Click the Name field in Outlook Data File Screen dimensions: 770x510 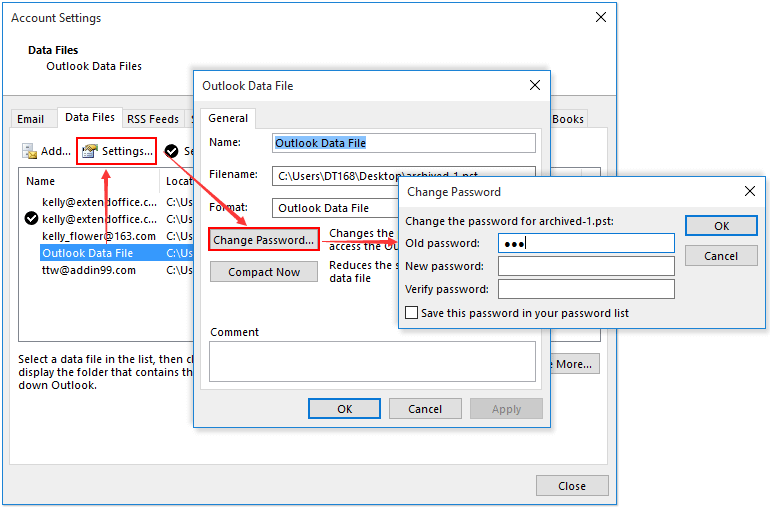[404, 143]
